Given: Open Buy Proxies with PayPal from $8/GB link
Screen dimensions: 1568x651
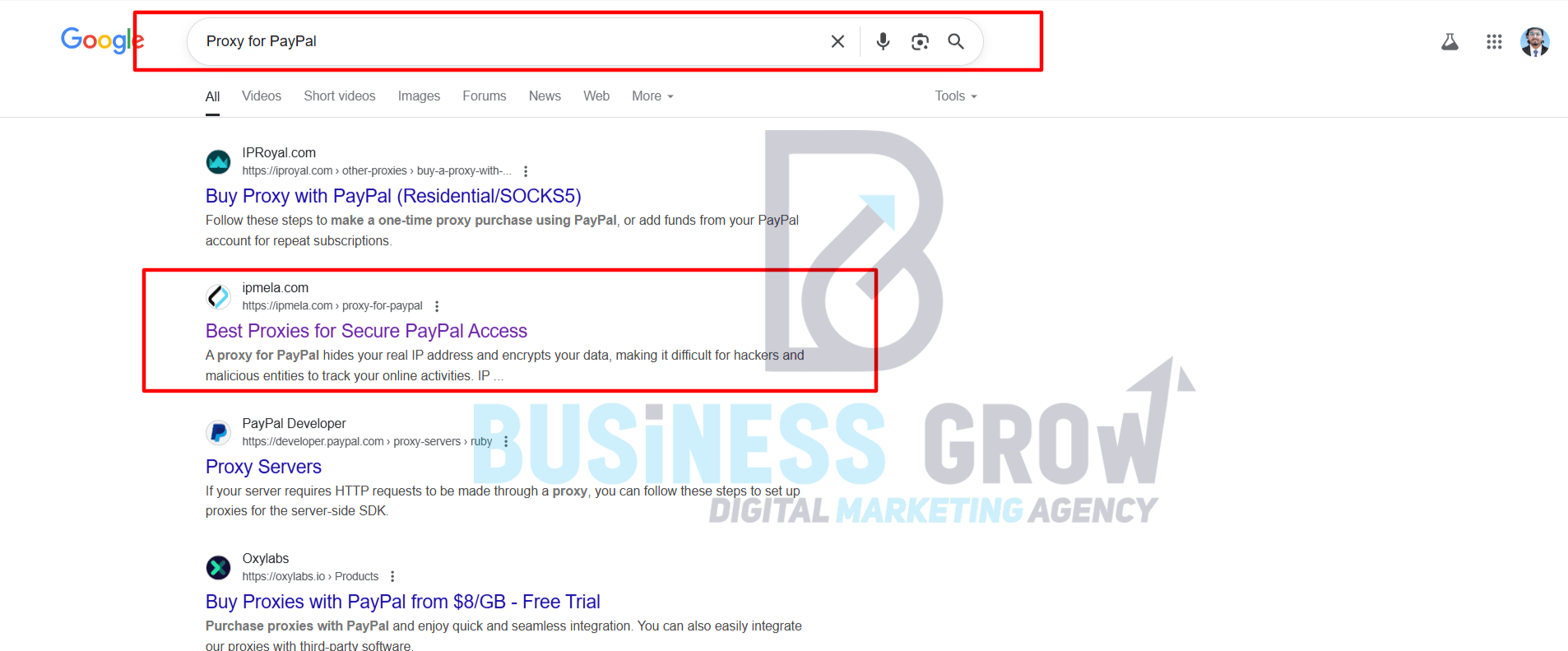Looking at the screenshot, I should pos(403,602).
